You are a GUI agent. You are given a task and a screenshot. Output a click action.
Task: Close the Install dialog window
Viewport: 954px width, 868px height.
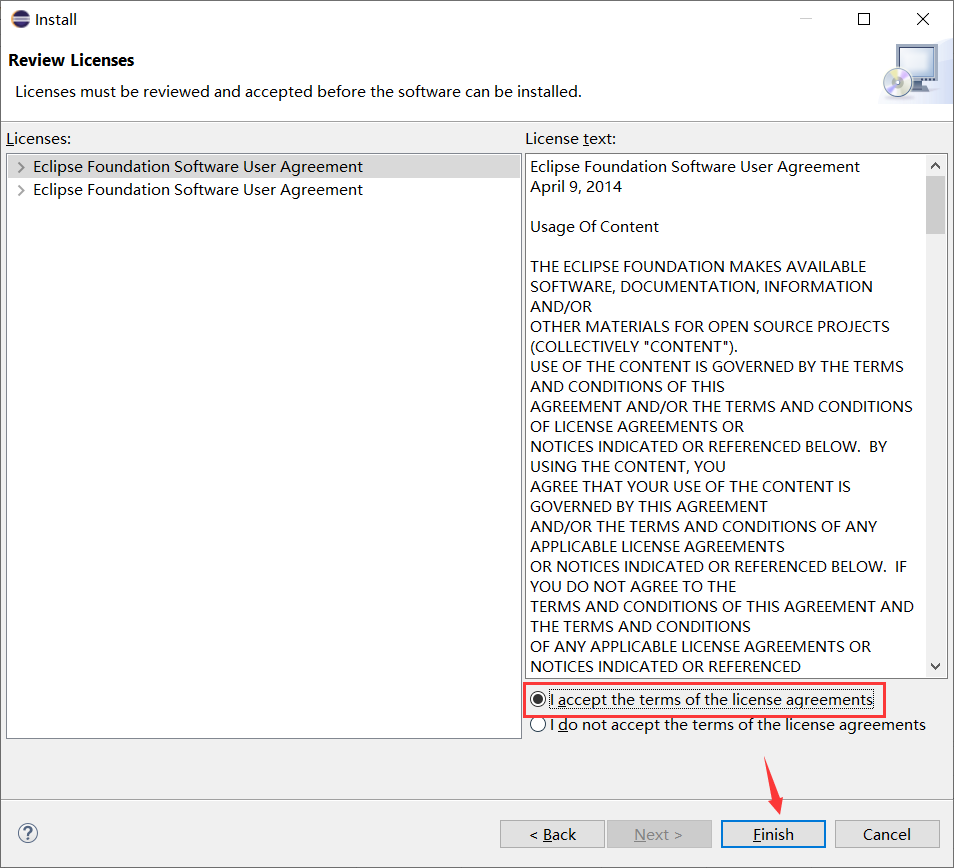click(922, 19)
